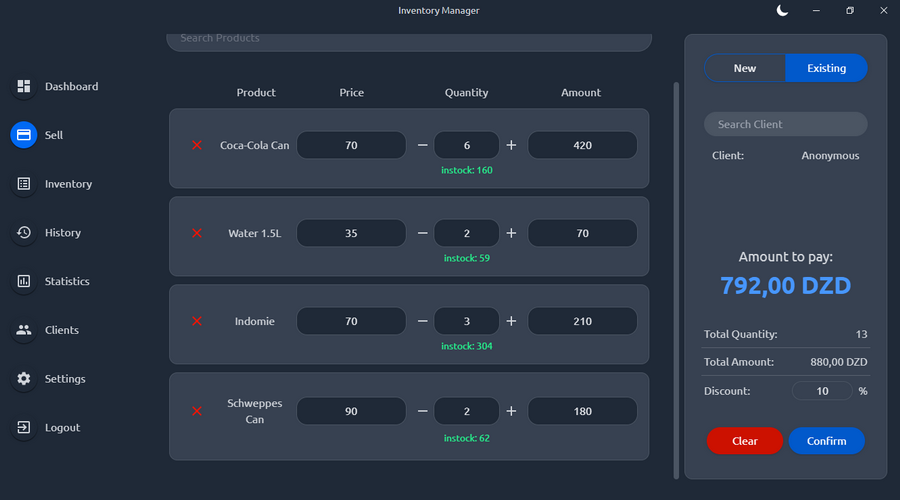The image size is (900, 500).
Task: Click 'instock: 160' text
Action: (467, 170)
